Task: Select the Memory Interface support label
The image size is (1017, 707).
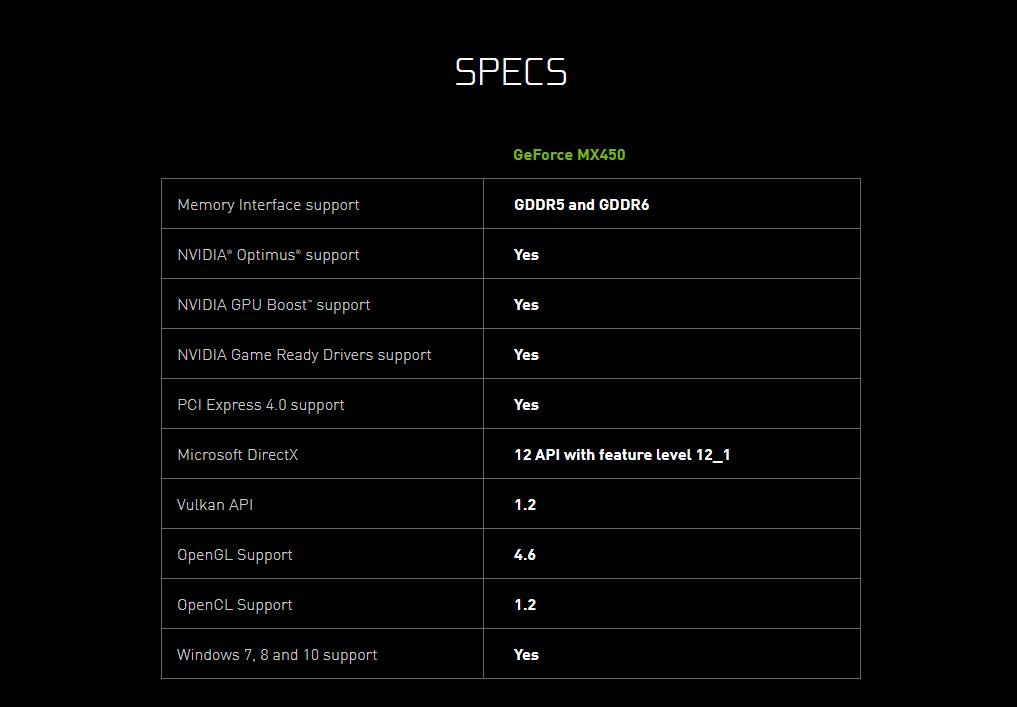Action: click(268, 205)
